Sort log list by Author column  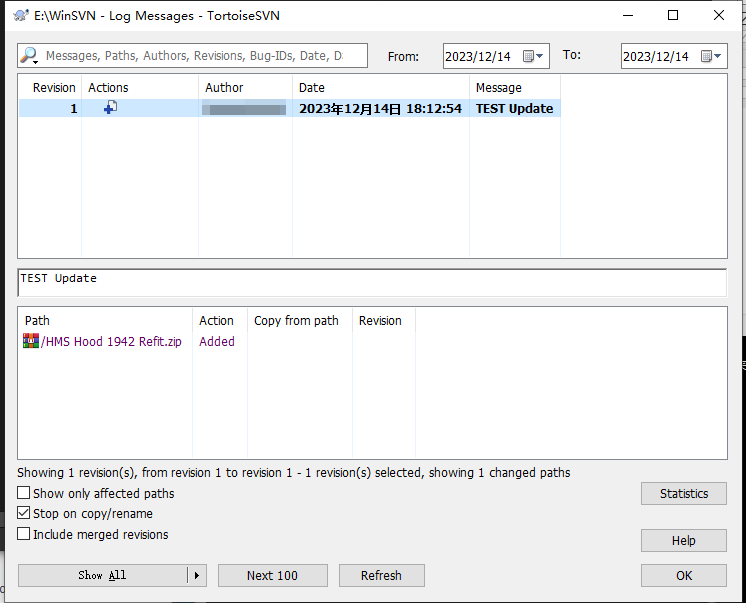point(224,88)
